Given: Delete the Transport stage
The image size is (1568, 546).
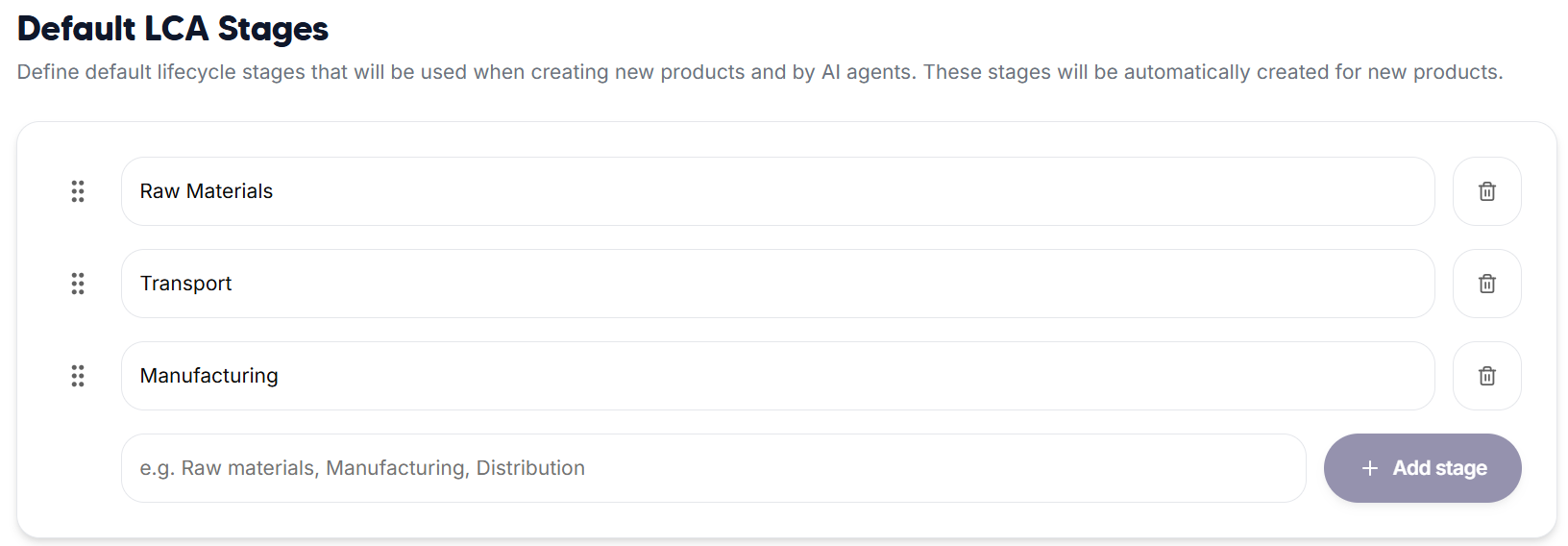Looking at the screenshot, I should pyautogui.click(x=1486, y=284).
